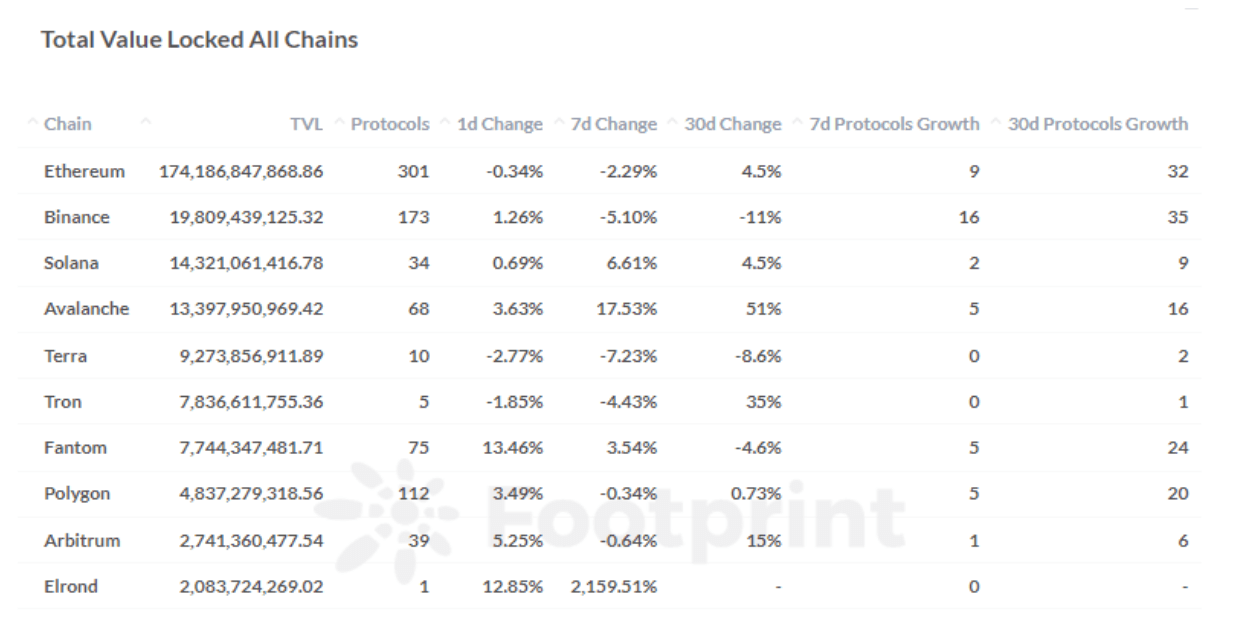Click the Elrond chain name
This screenshot has width=1246, height=619.
(71, 586)
